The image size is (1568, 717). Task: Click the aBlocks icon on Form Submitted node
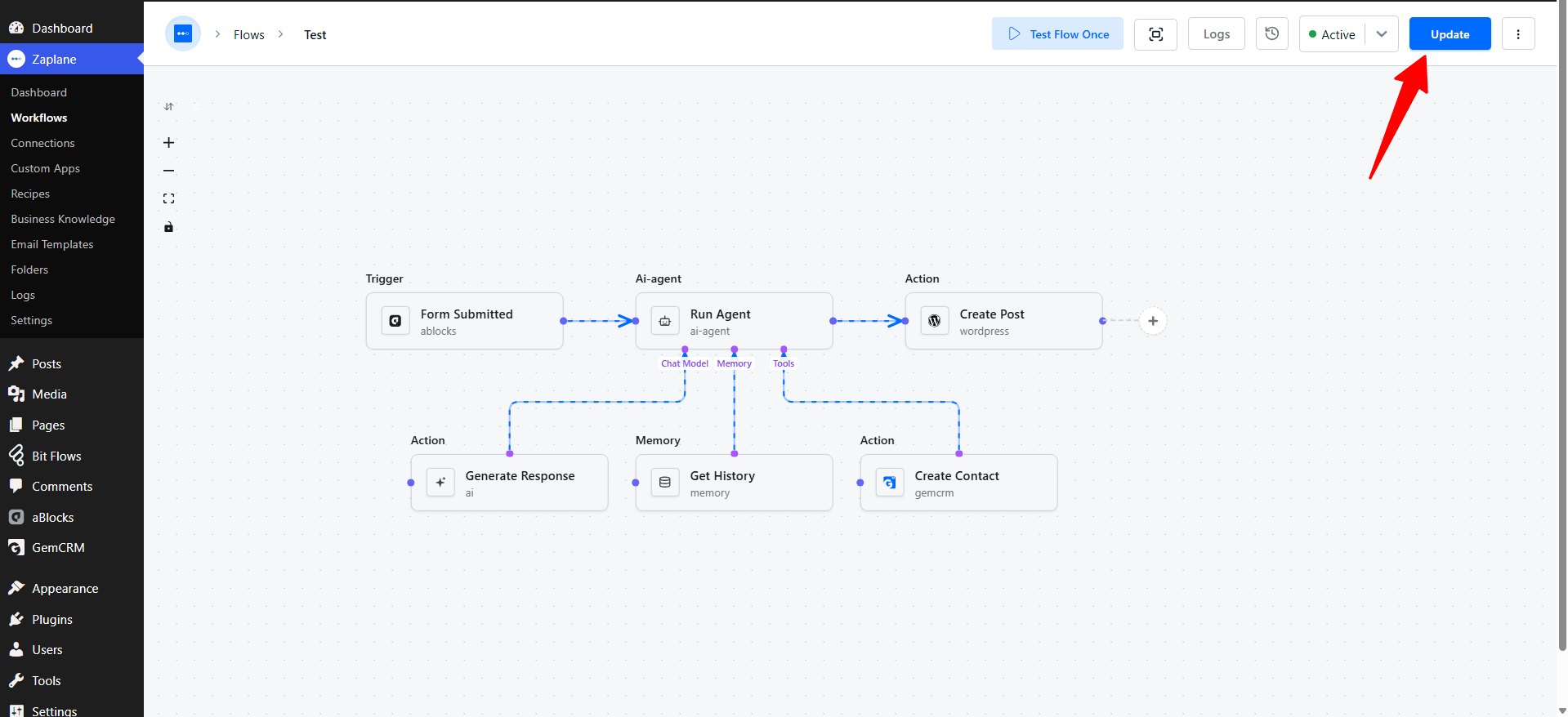pos(395,321)
